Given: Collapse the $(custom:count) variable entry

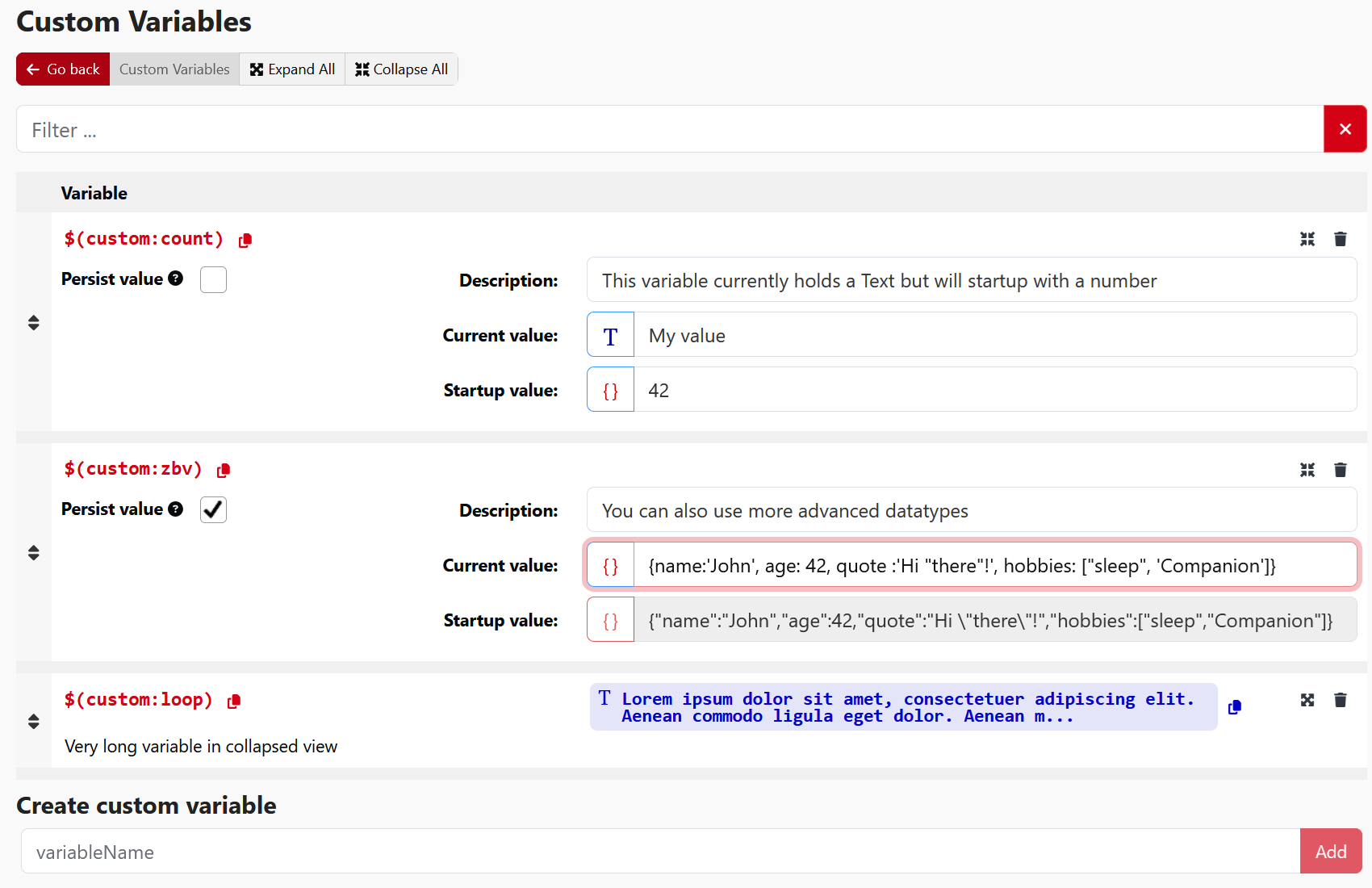Looking at the screenshot, I should (1307, 239).
